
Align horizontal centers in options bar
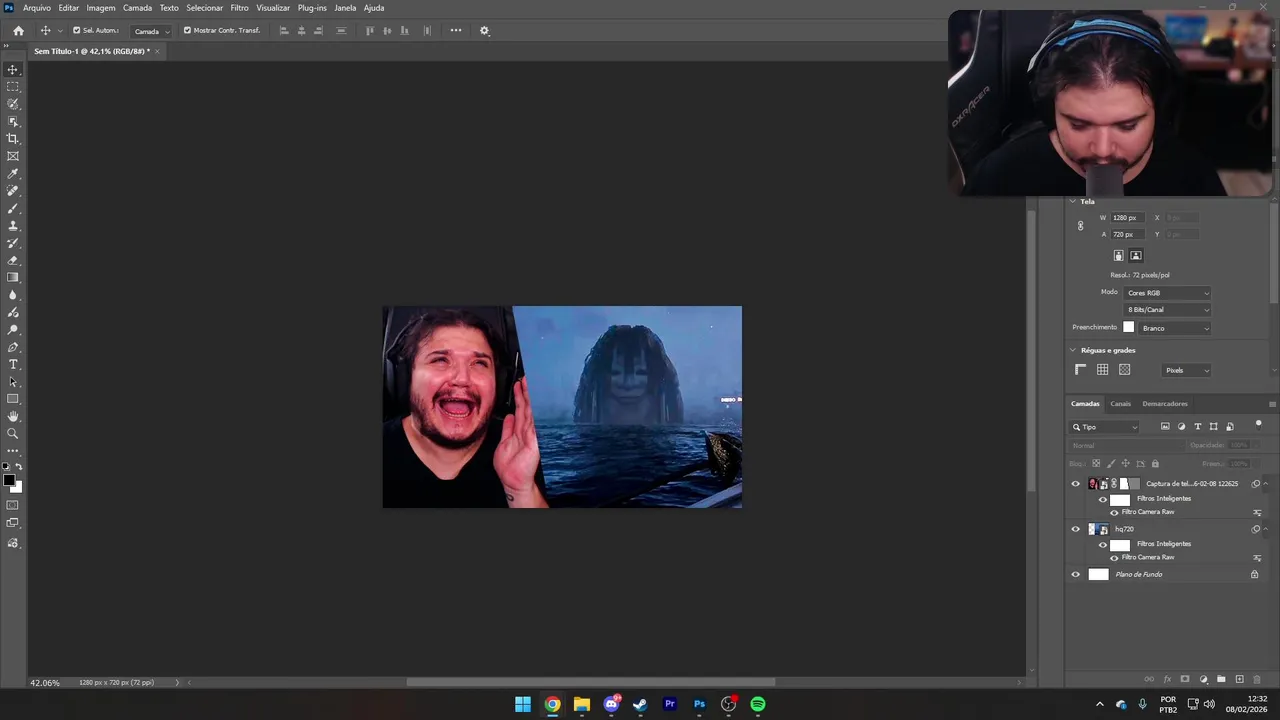(301, 31)
